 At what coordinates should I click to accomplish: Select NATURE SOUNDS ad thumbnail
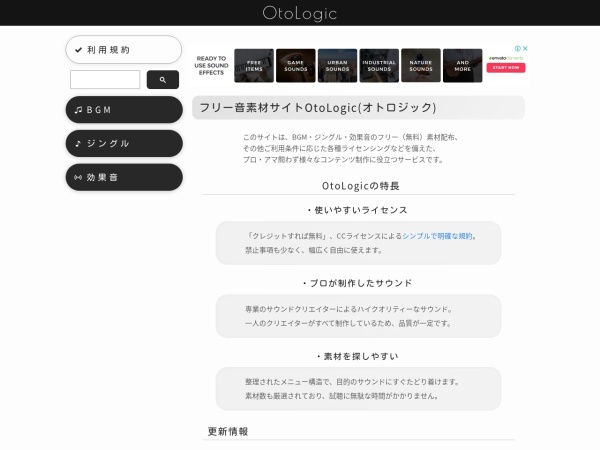pos(421,65)
